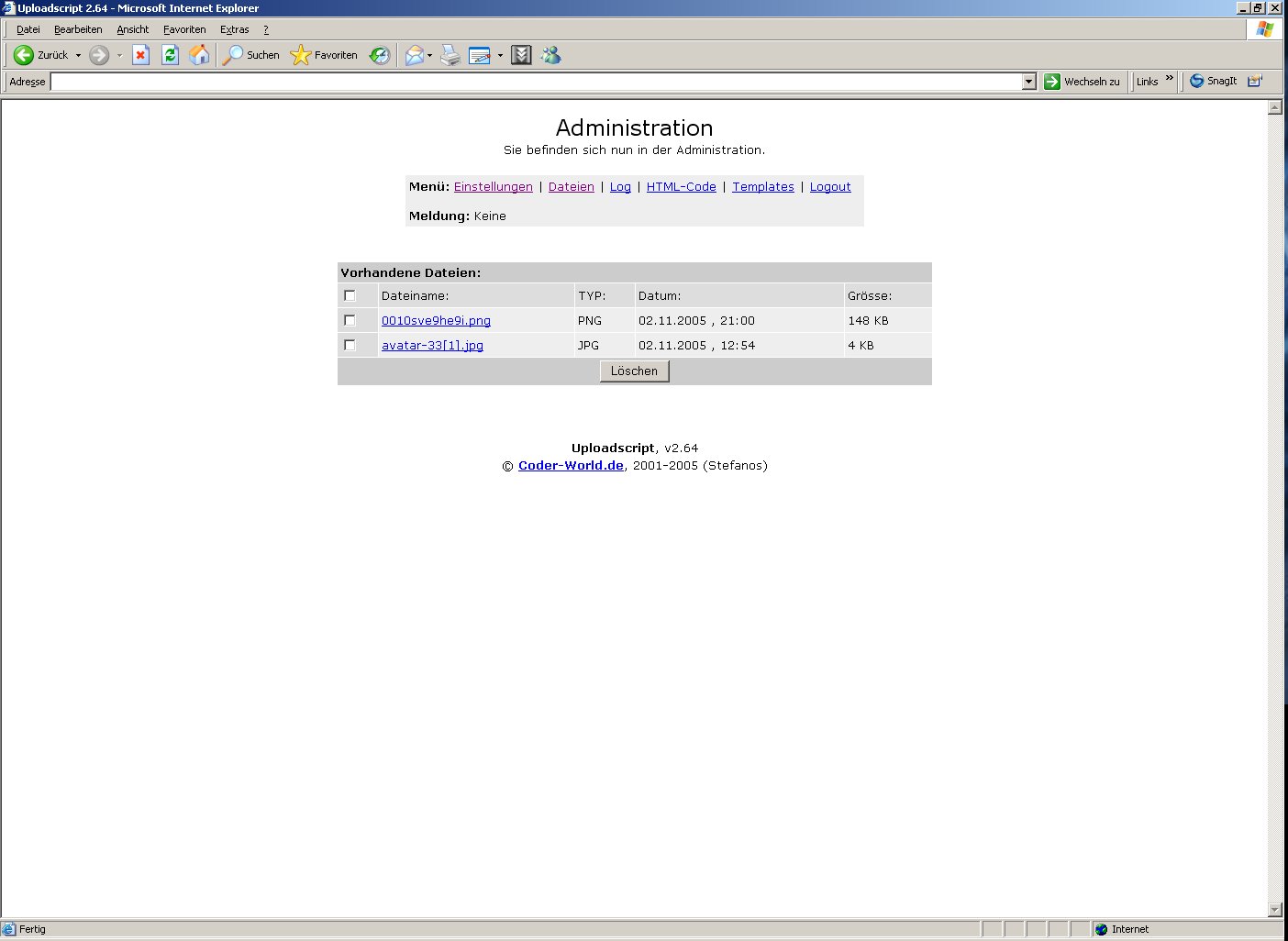Click the Internet zone globe icon

pyautogui.click(x=1101, y=929)
